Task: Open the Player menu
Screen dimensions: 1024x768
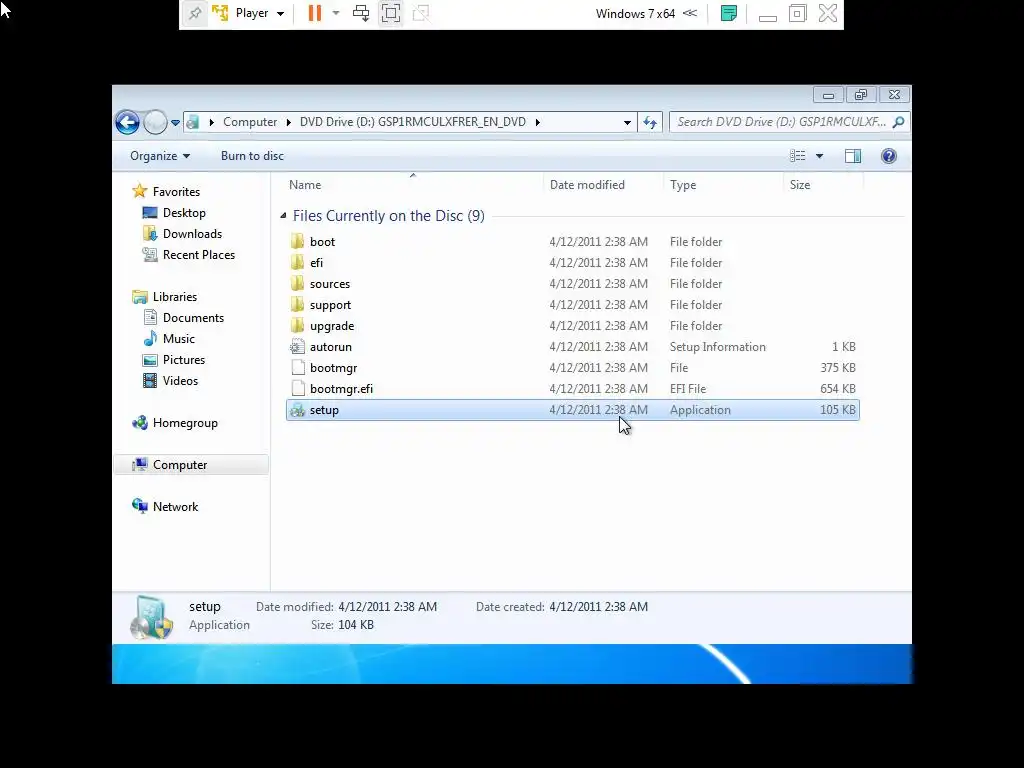Action: pyautogui.click(x=259, y=13)
